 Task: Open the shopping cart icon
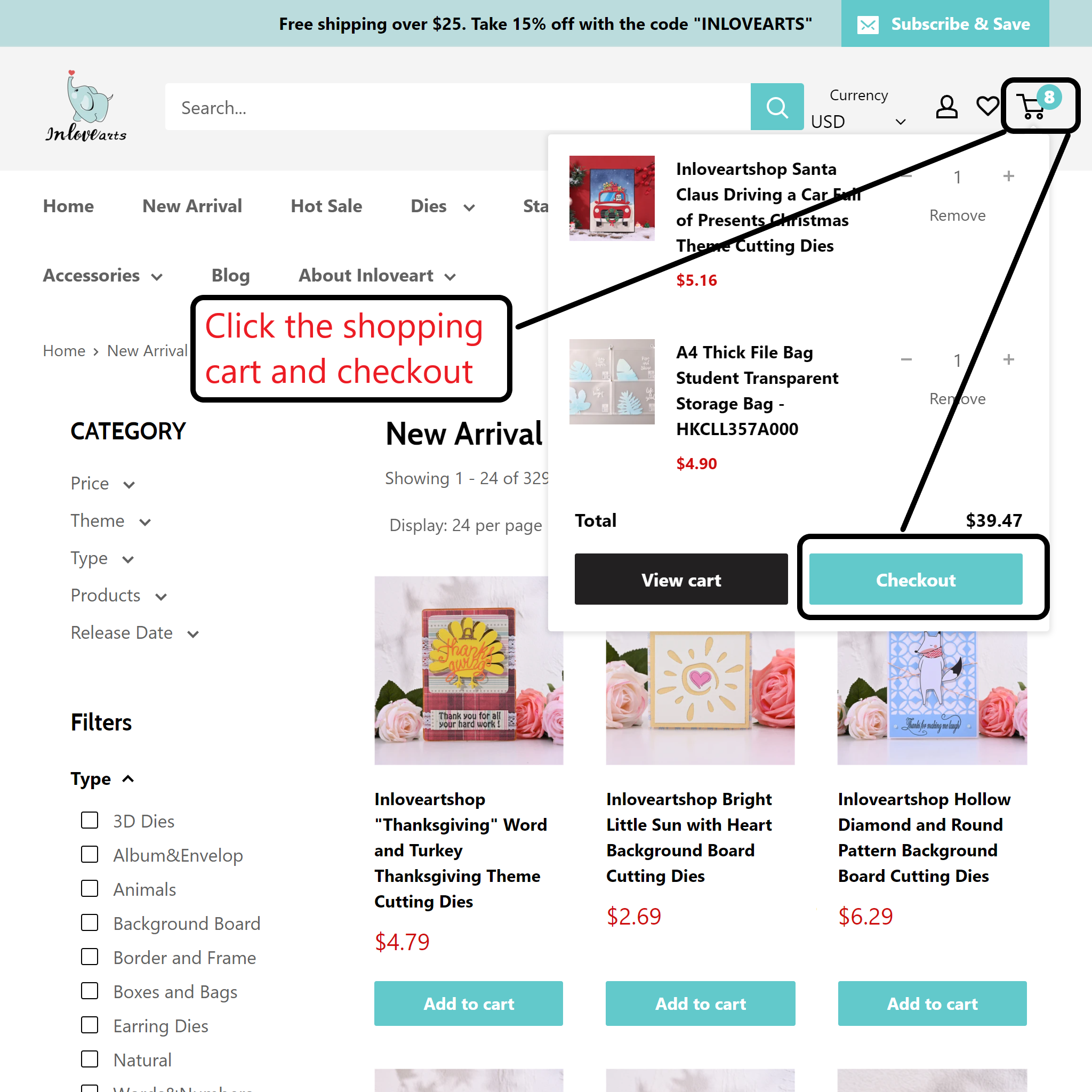1032,107
